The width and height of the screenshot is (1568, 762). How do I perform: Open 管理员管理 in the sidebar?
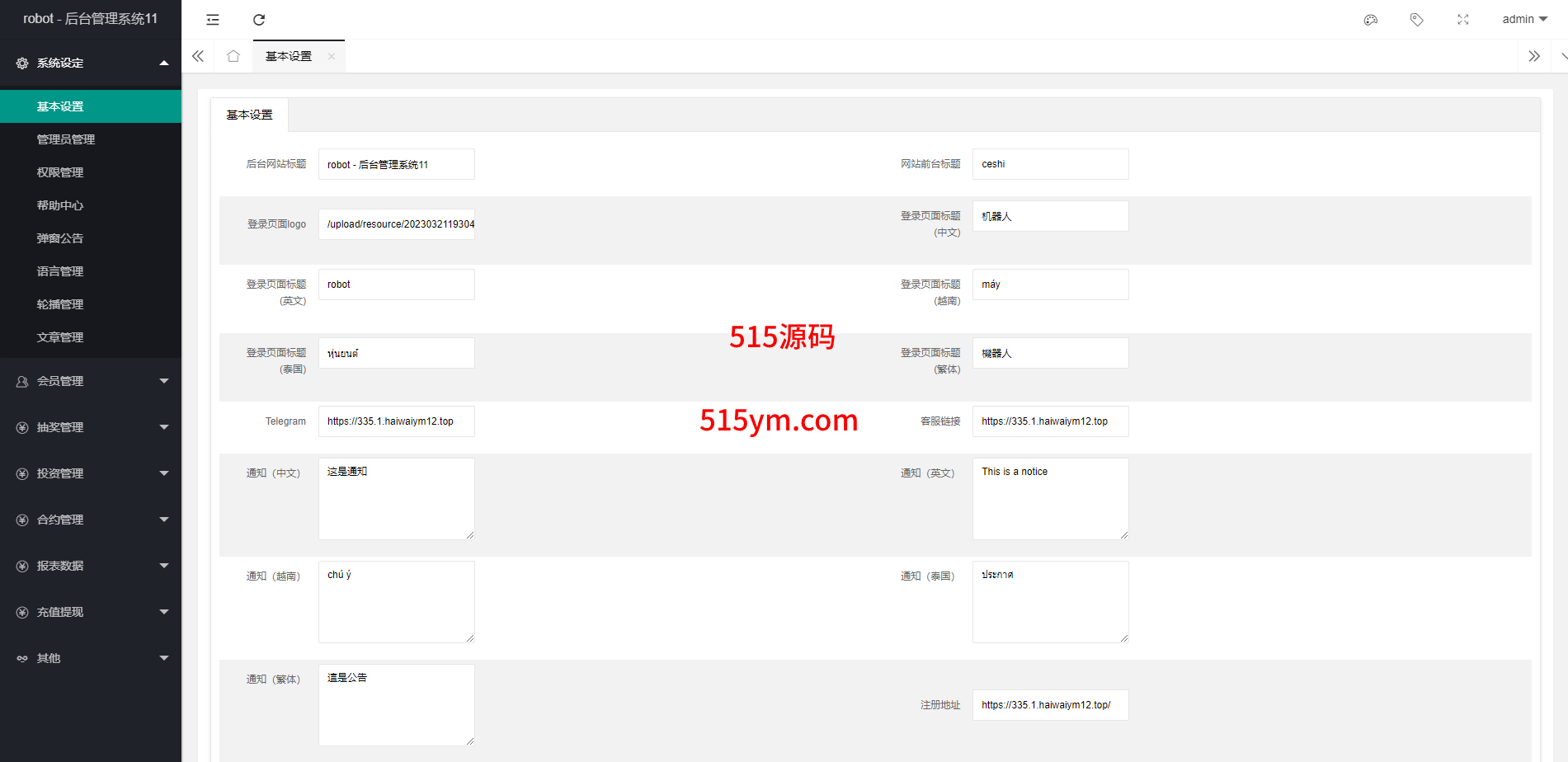click(x=66, y=139)
